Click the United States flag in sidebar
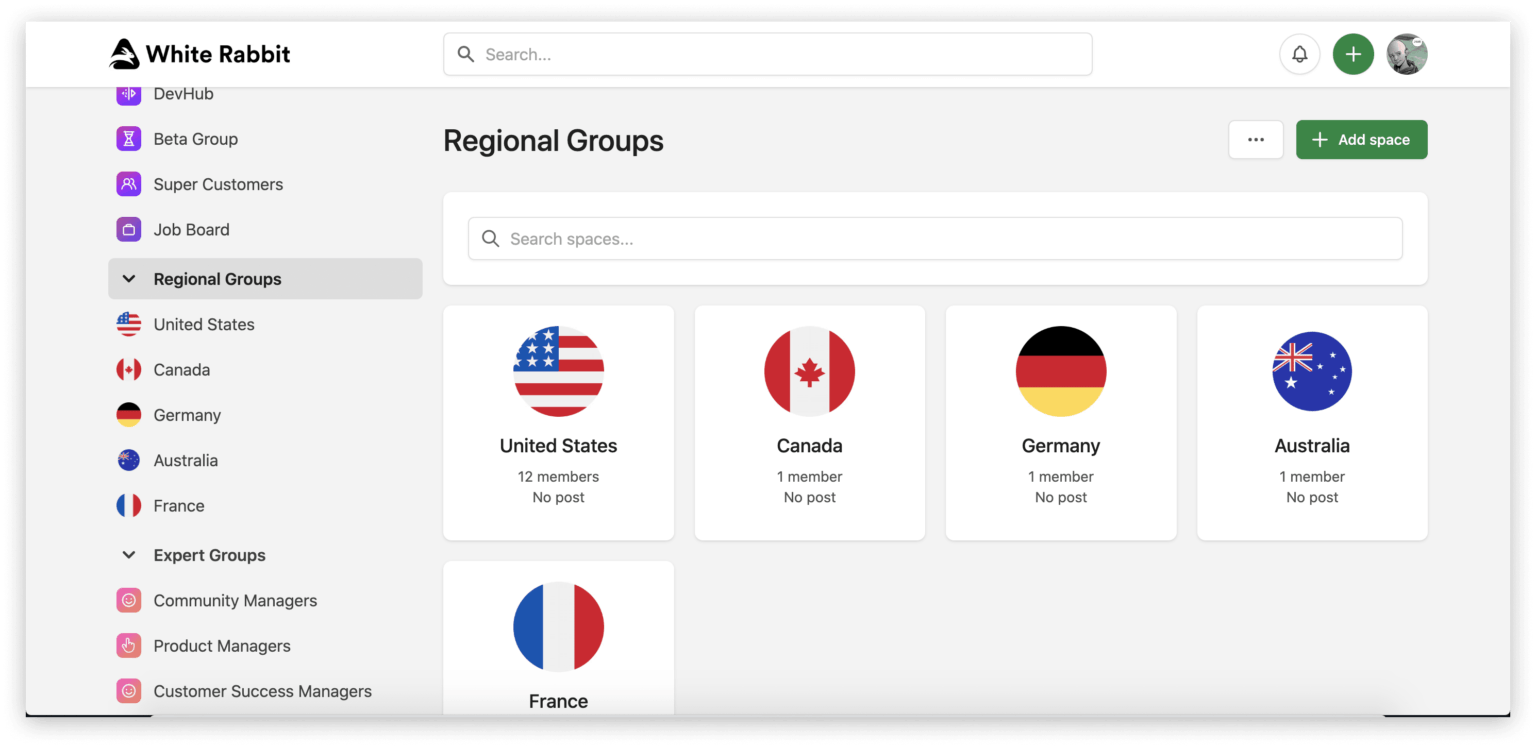 click(128, 324)
